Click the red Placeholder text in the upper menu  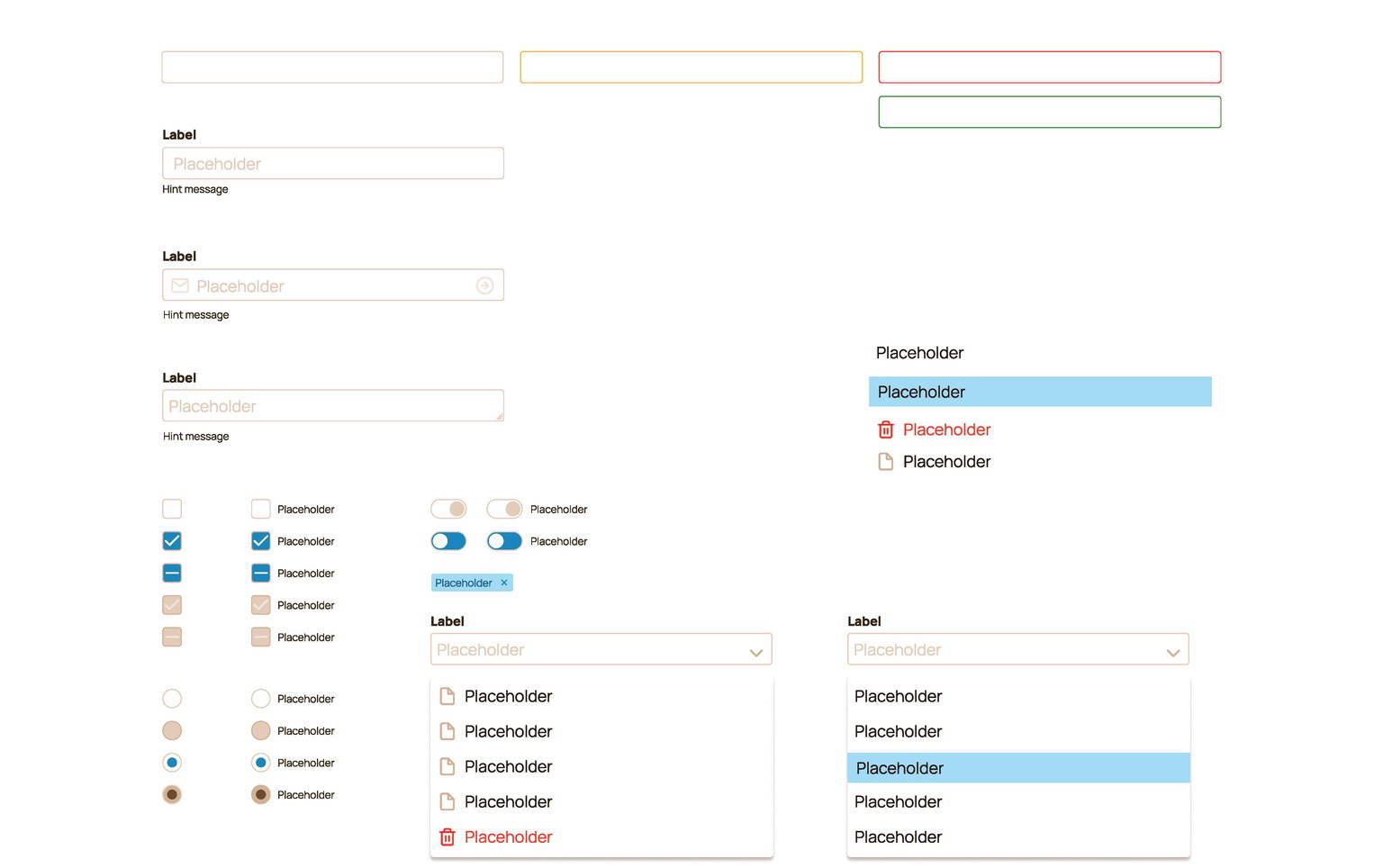pos(946,429)
